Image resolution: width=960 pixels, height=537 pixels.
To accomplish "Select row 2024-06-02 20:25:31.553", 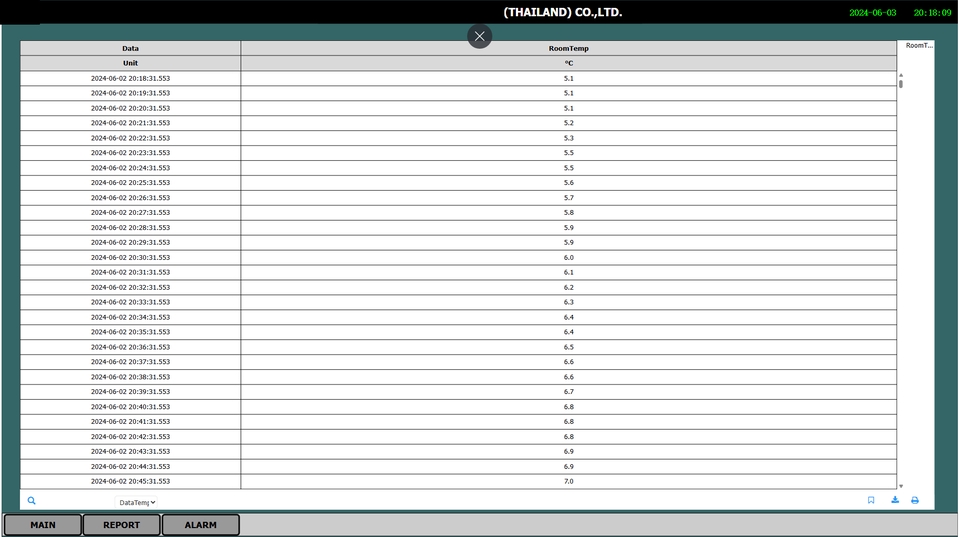I will coord(459,182).
